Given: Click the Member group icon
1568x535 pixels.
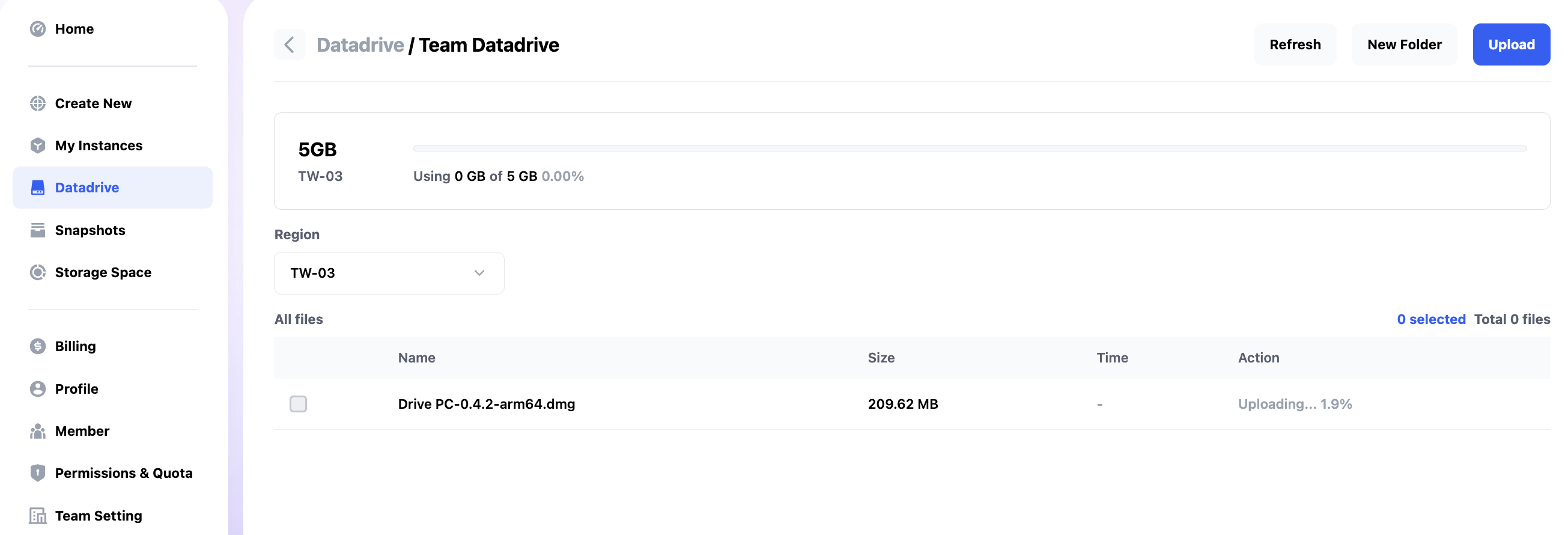Looking at the screenshot, I should [x=38, y=431].
